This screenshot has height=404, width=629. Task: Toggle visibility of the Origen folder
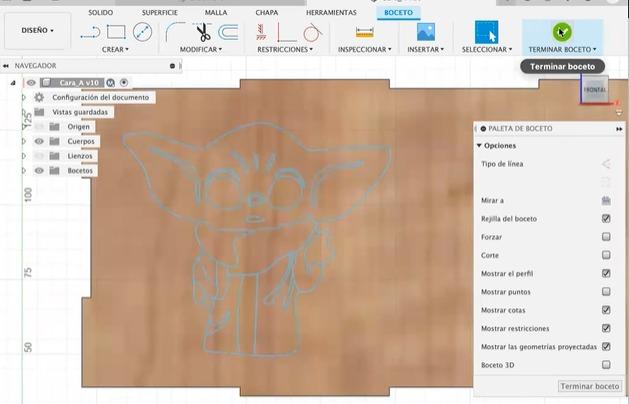[39, 127]
